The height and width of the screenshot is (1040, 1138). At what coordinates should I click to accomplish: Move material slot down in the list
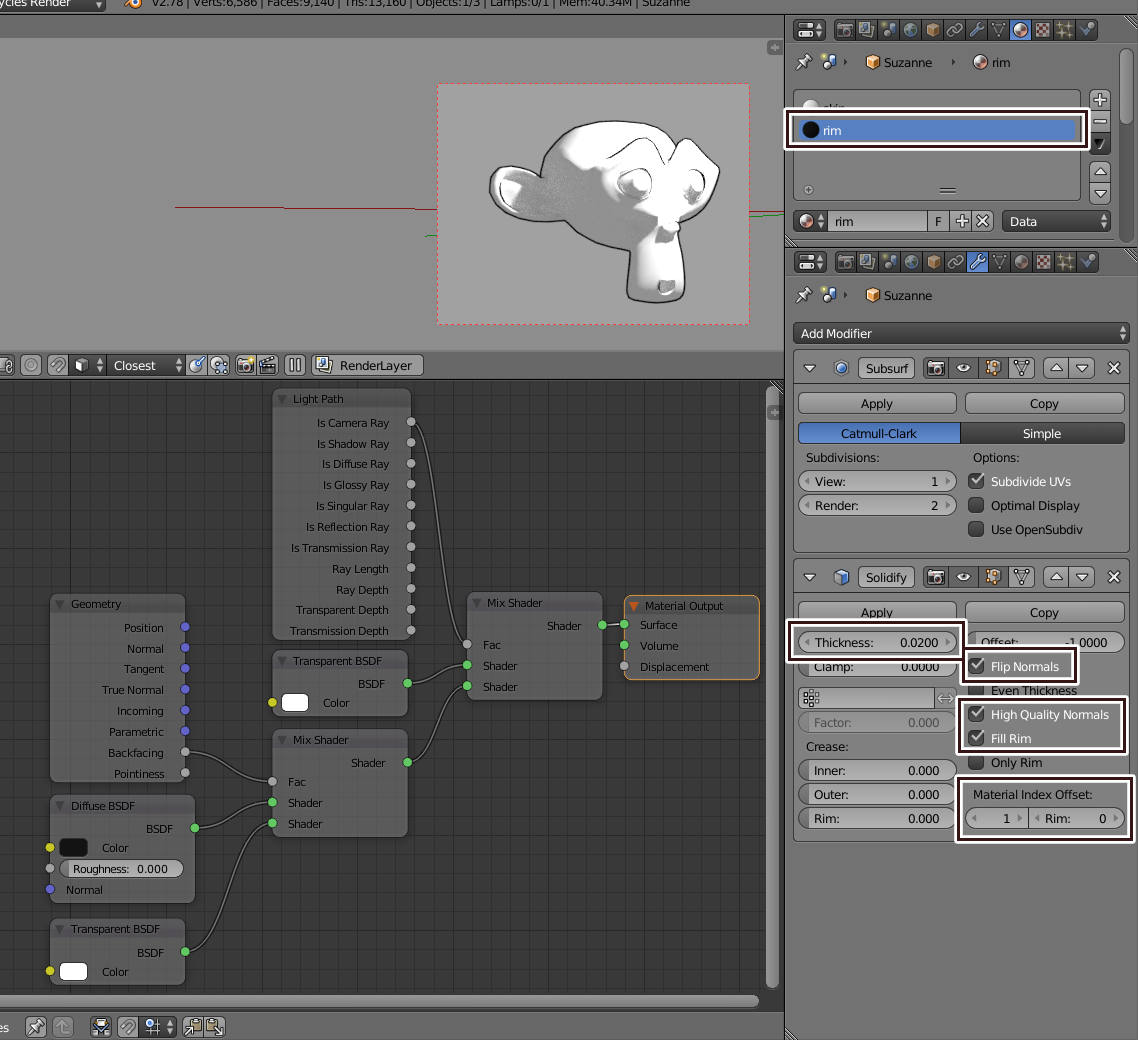click(1100, 193)
